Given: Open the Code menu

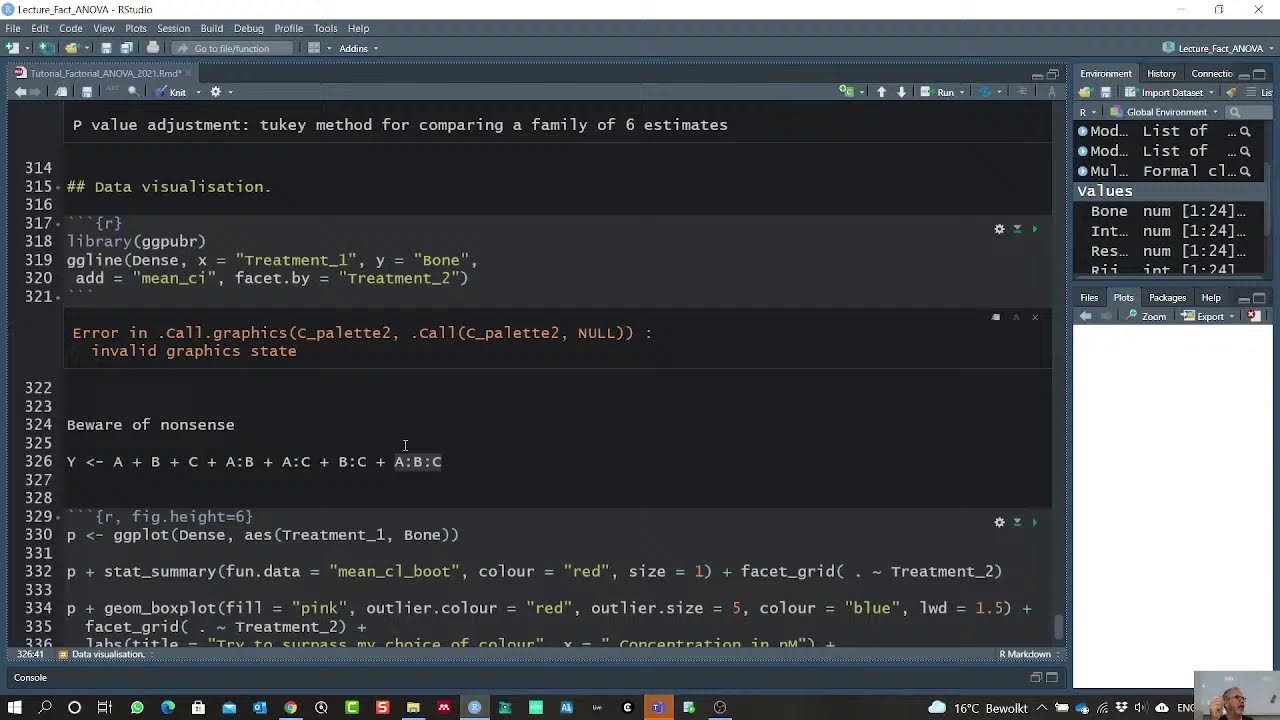Looking at the screenshot, I should click(x=70, y=28).
